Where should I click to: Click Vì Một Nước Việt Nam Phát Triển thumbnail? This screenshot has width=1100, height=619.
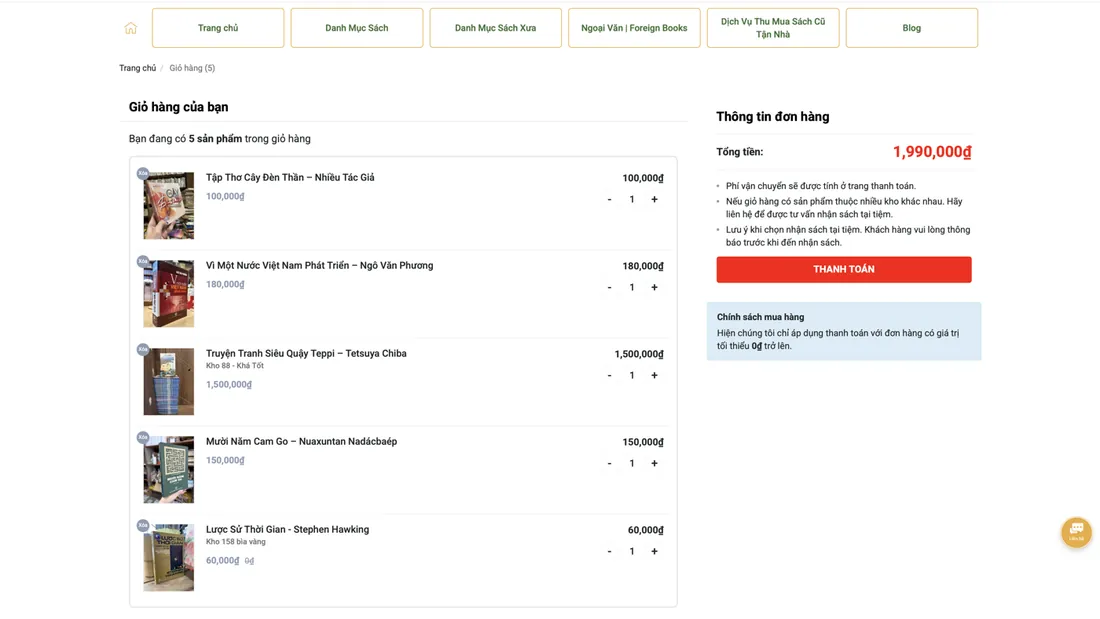pos(168,293)
